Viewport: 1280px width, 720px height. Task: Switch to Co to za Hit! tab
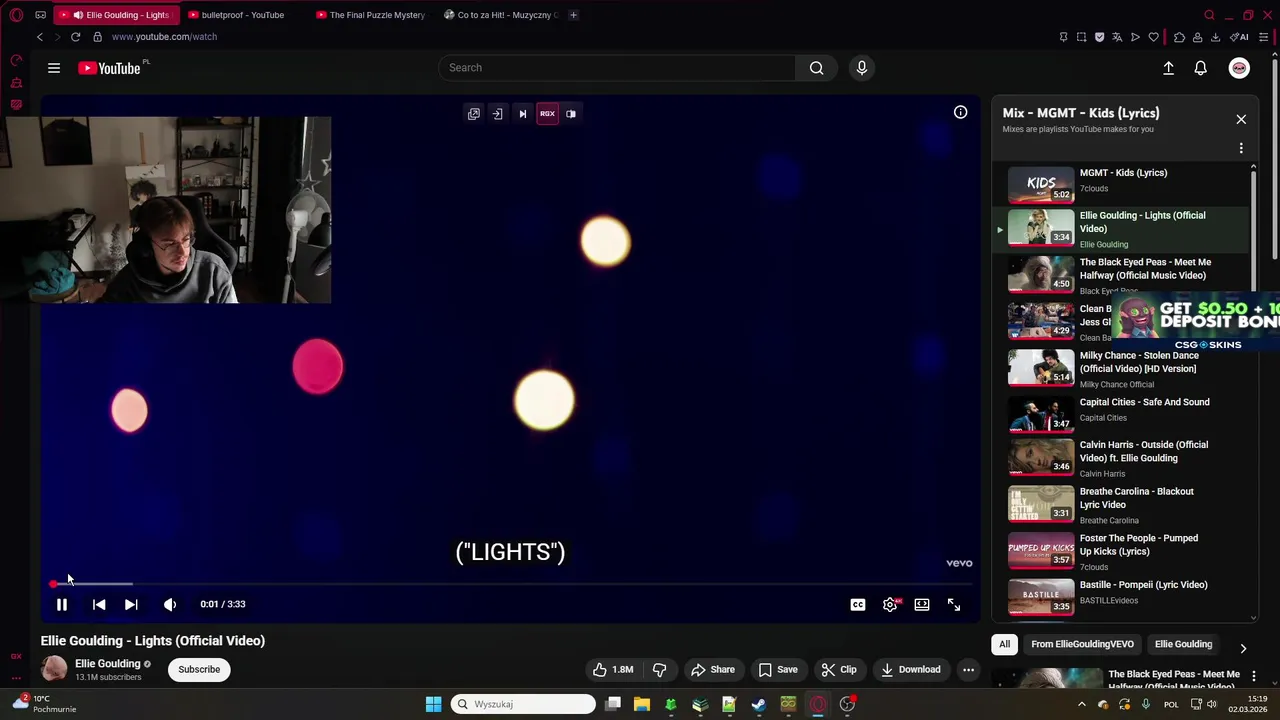pos(500,15)
